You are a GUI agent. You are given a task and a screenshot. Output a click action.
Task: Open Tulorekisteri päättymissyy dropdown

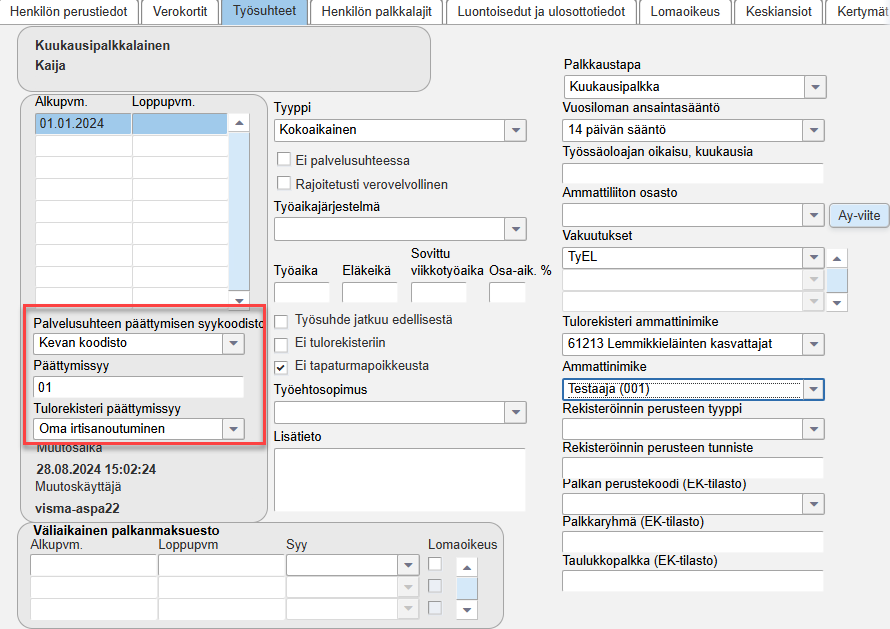pos(233,429)
